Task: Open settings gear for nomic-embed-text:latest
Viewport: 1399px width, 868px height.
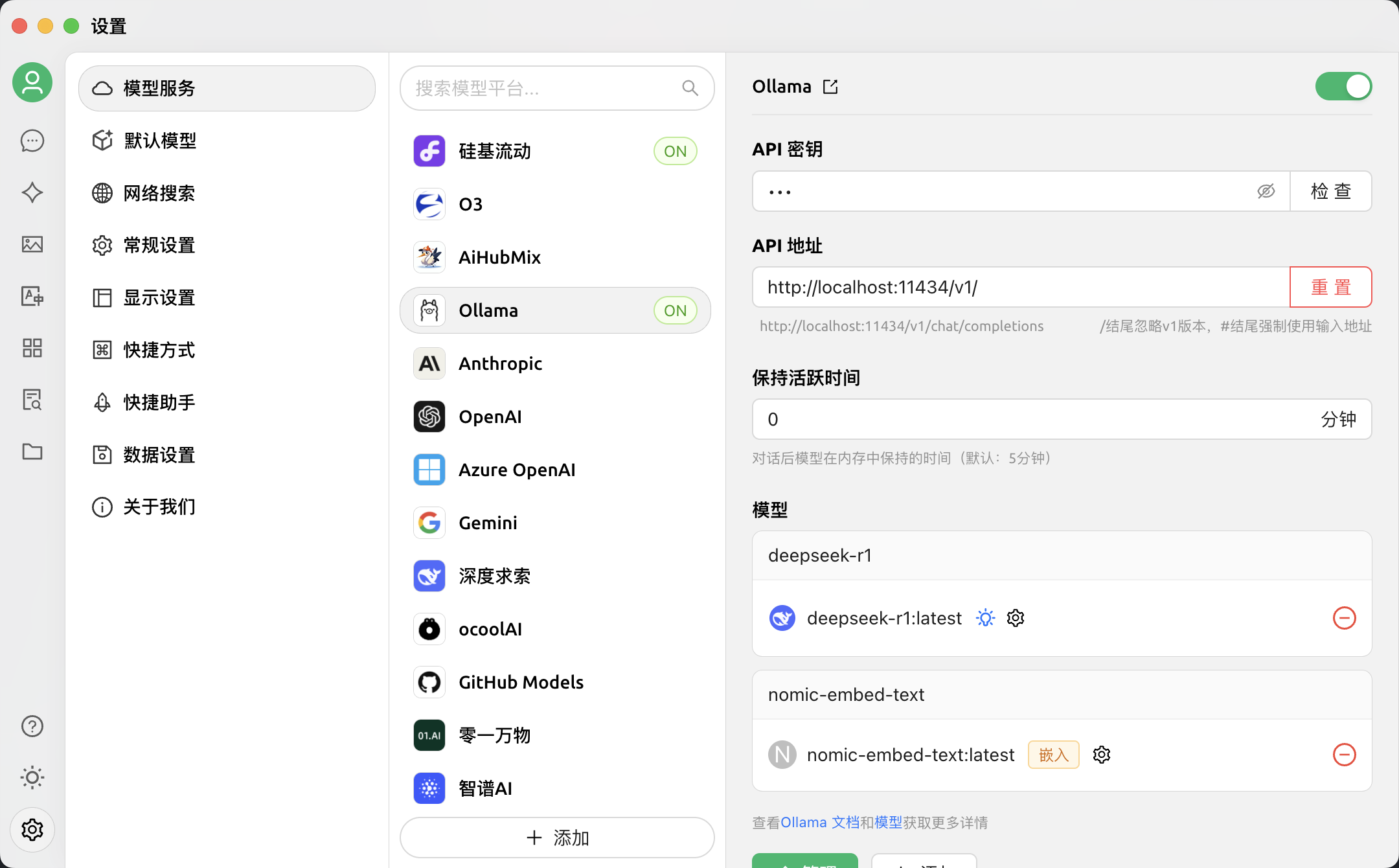Action: click(x=1102, y=755)
